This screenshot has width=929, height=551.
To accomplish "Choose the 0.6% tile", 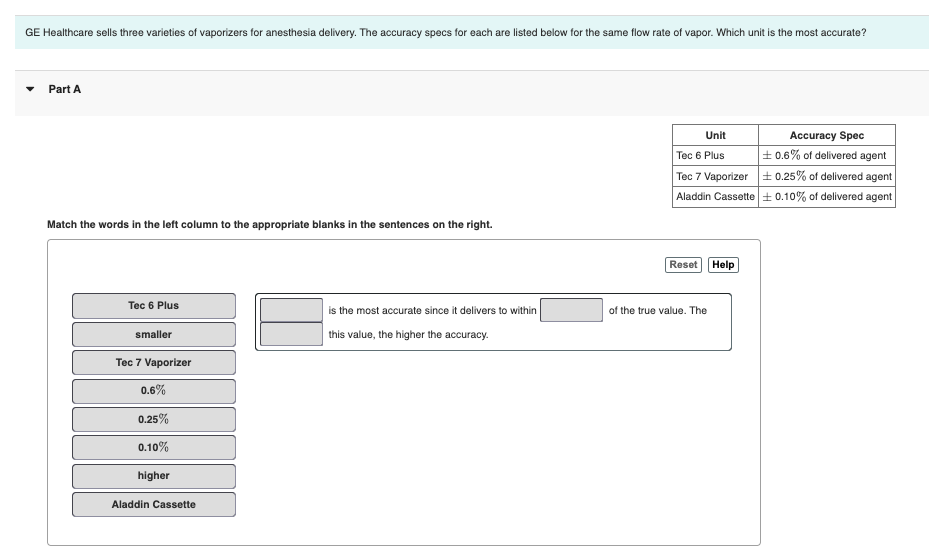I will (x=153, y=391).
